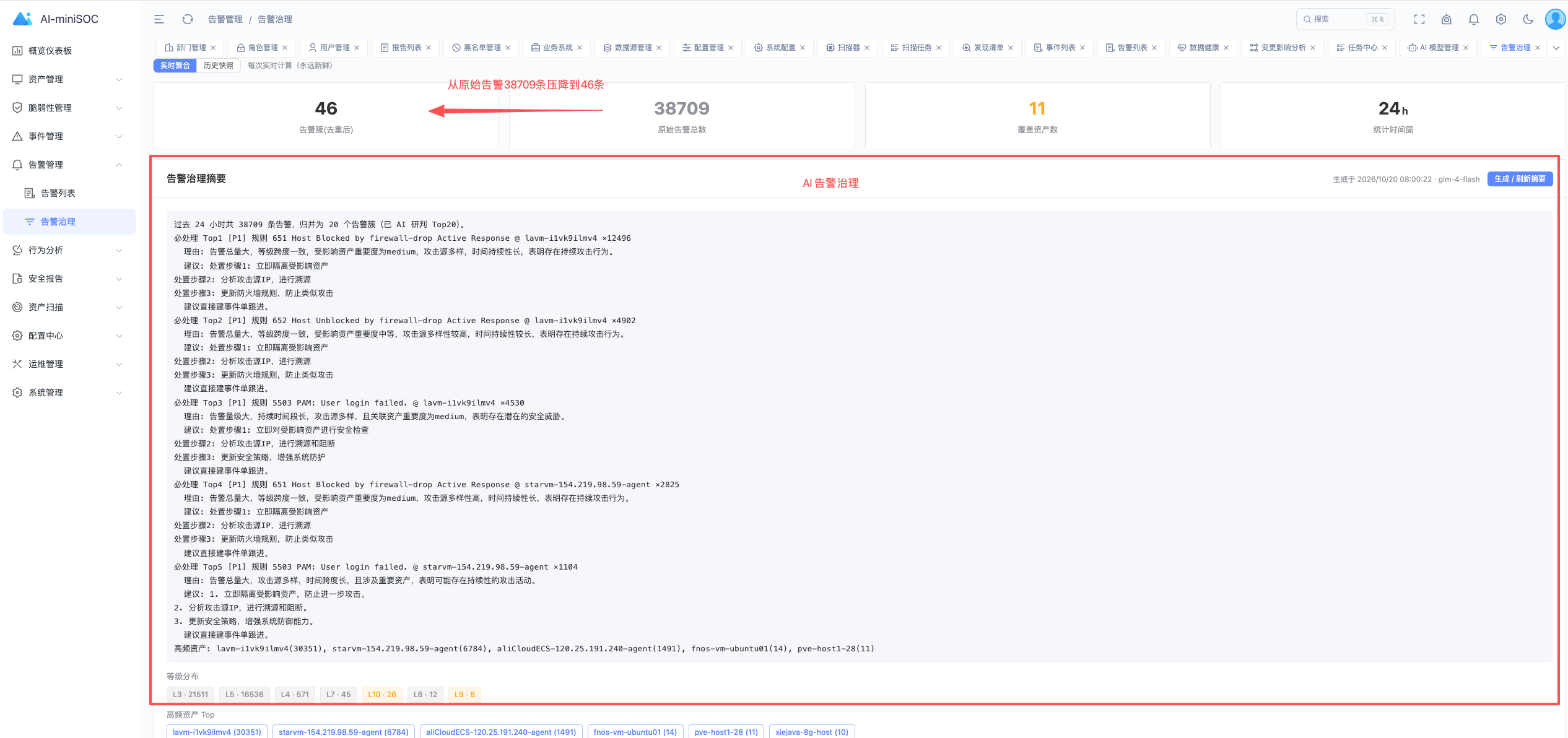The width and height of the screenshot is (1568, 738).
Task: Open the notifications bell
Action: (1474, 19)
